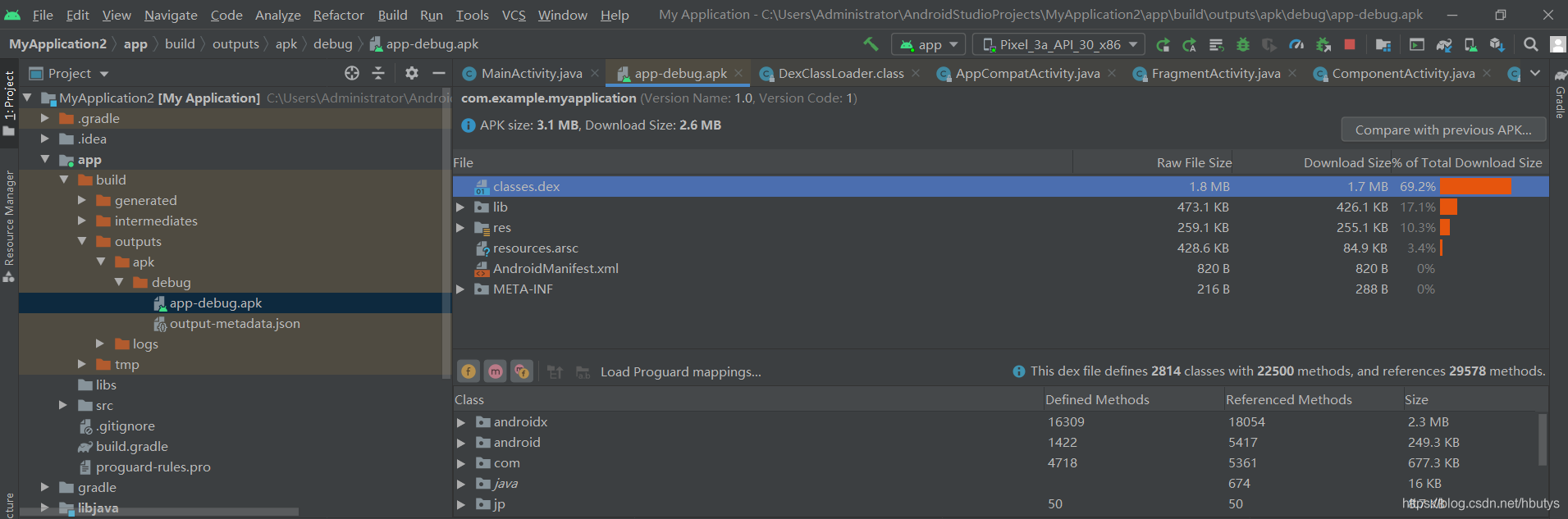Click Load Proguard mappings link
Image resolution: width=1568 pixels, height=519 pixels.
click(680, 372)
